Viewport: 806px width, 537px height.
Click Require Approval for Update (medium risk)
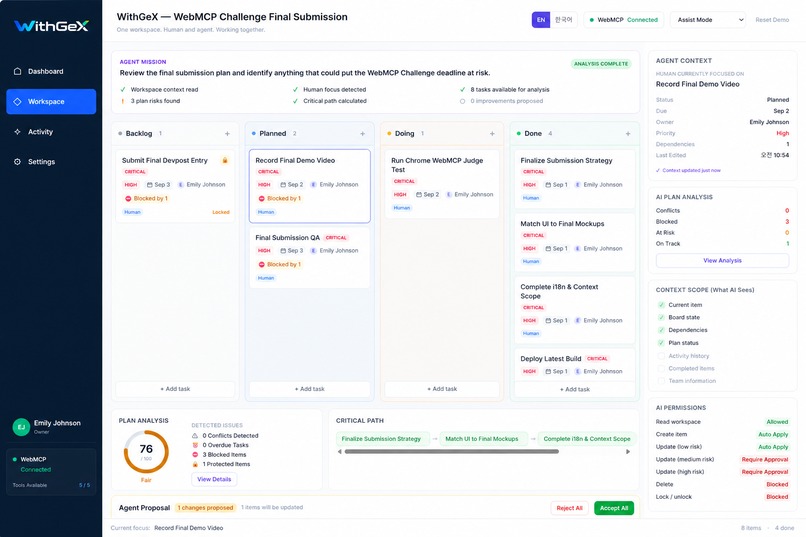click(x=764, y=459)
